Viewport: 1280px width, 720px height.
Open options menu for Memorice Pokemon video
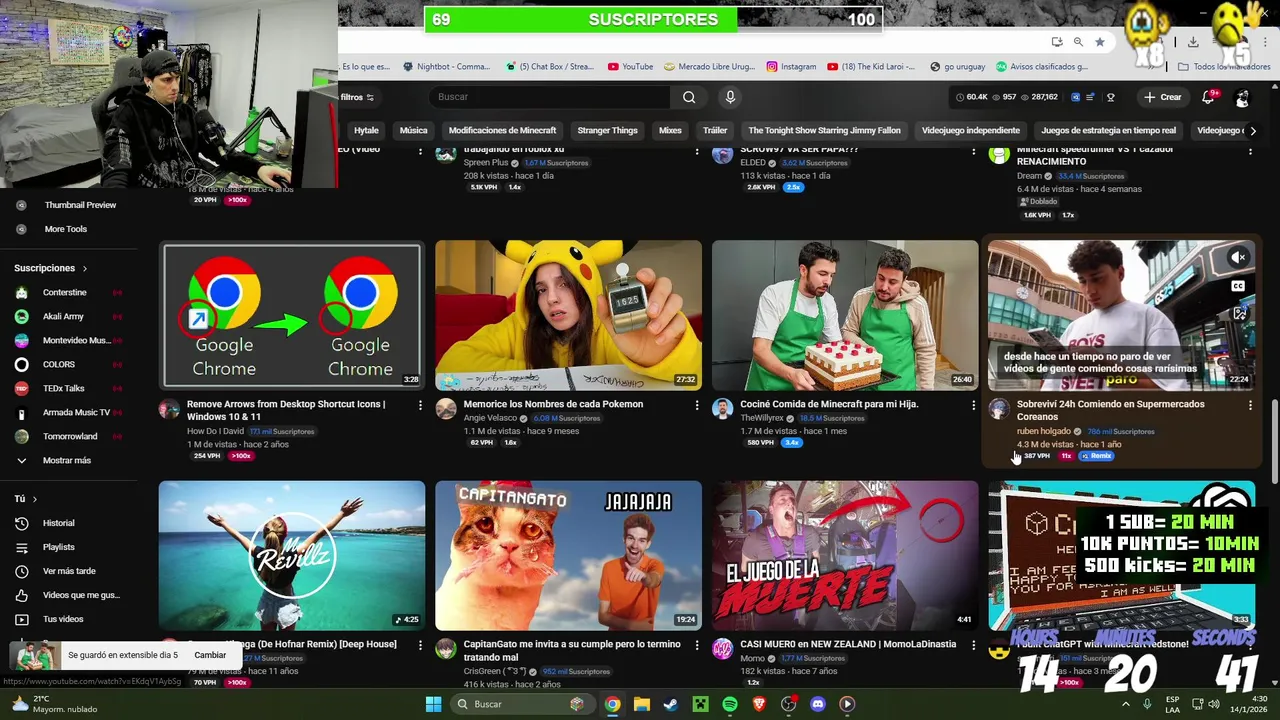click(697, 405)
